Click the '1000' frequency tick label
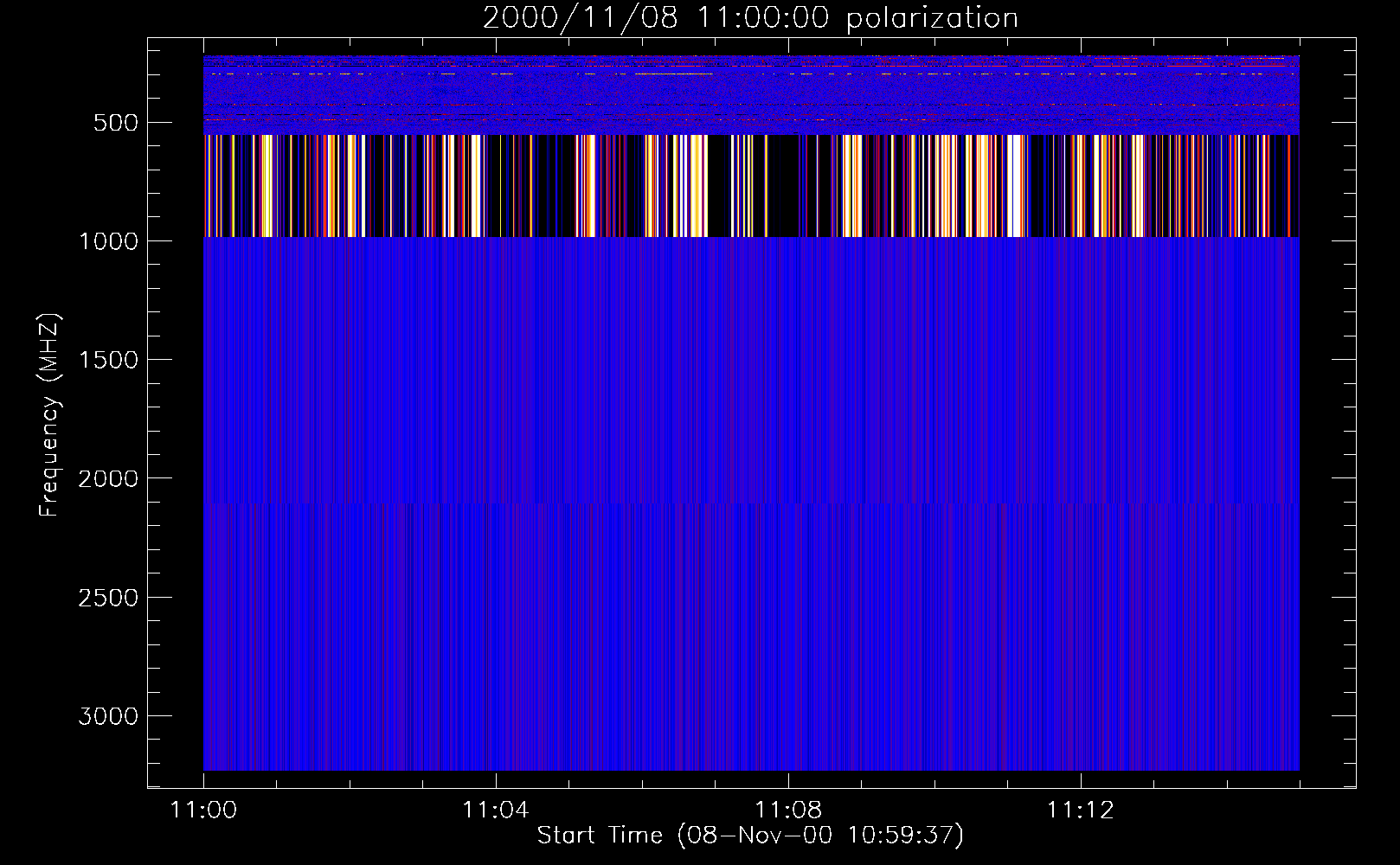1400x865 pixels. click(108, 241)
